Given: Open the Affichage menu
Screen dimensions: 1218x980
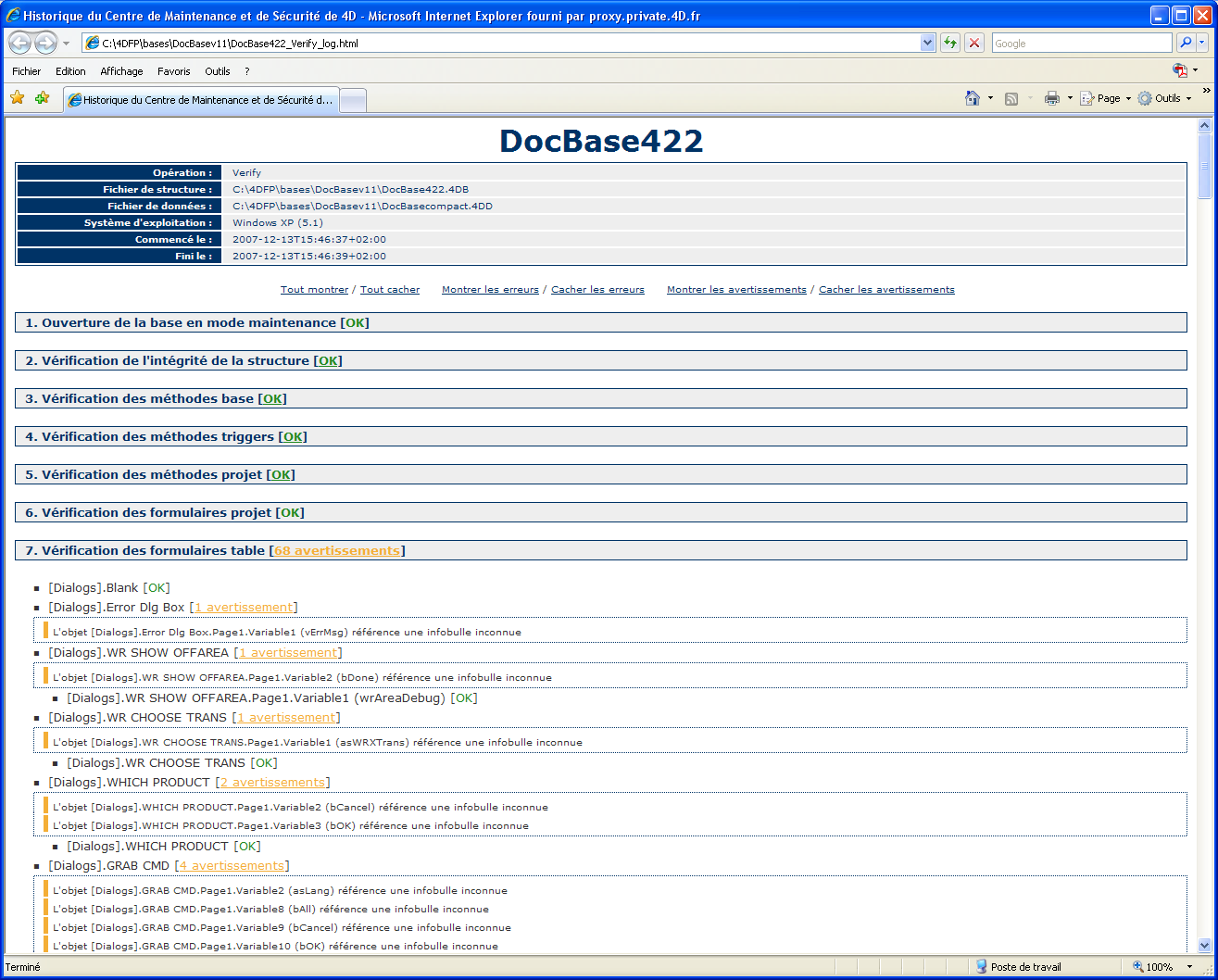Looking at the screenshot, I should tap(121, 71).
